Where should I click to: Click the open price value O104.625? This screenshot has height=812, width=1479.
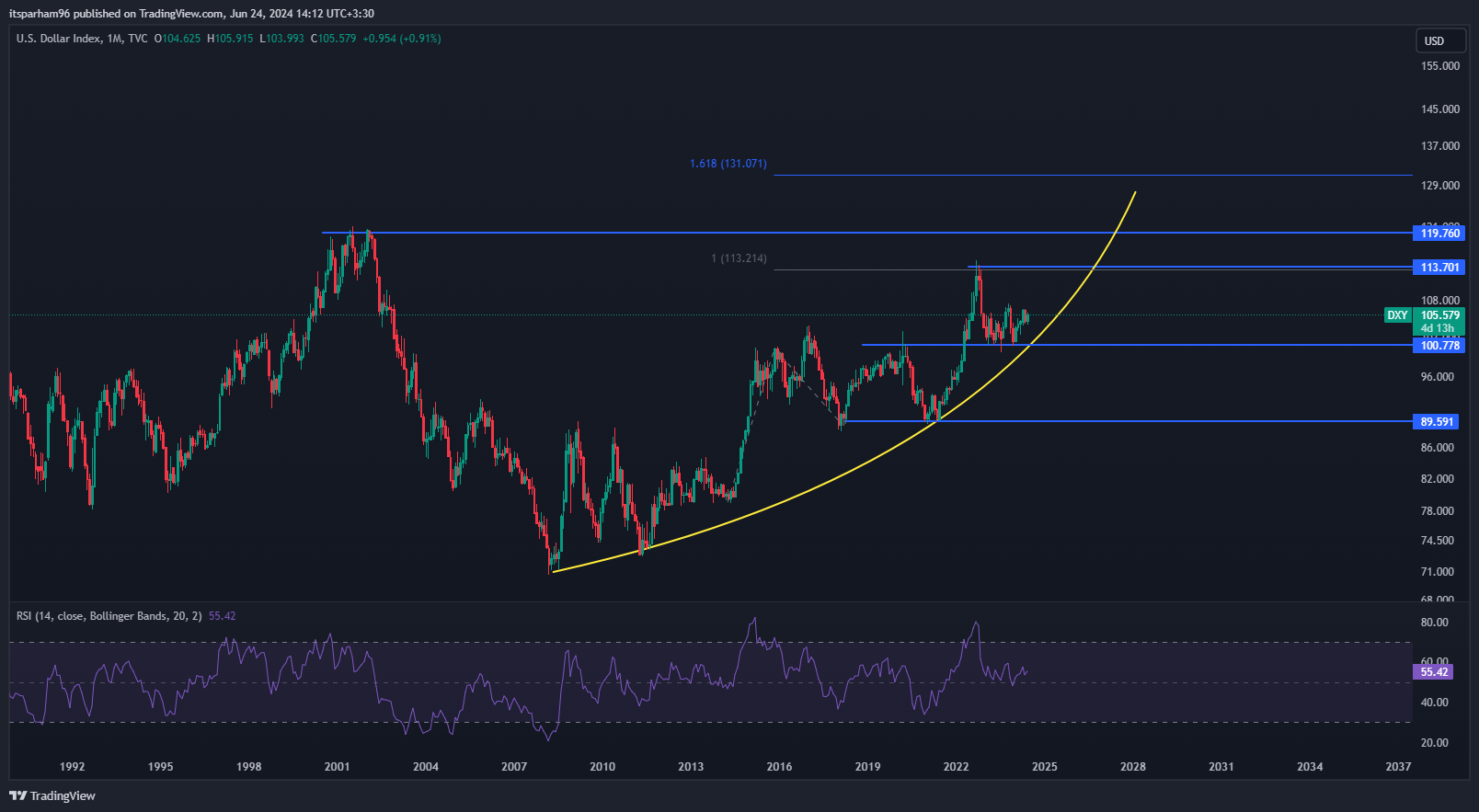point(177,39)
